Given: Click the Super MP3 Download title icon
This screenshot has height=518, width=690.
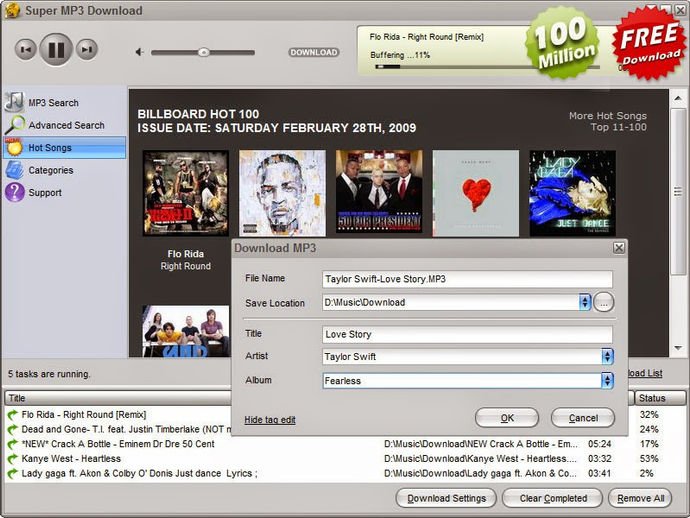Looking at the screenshot, I should point(12,10).
